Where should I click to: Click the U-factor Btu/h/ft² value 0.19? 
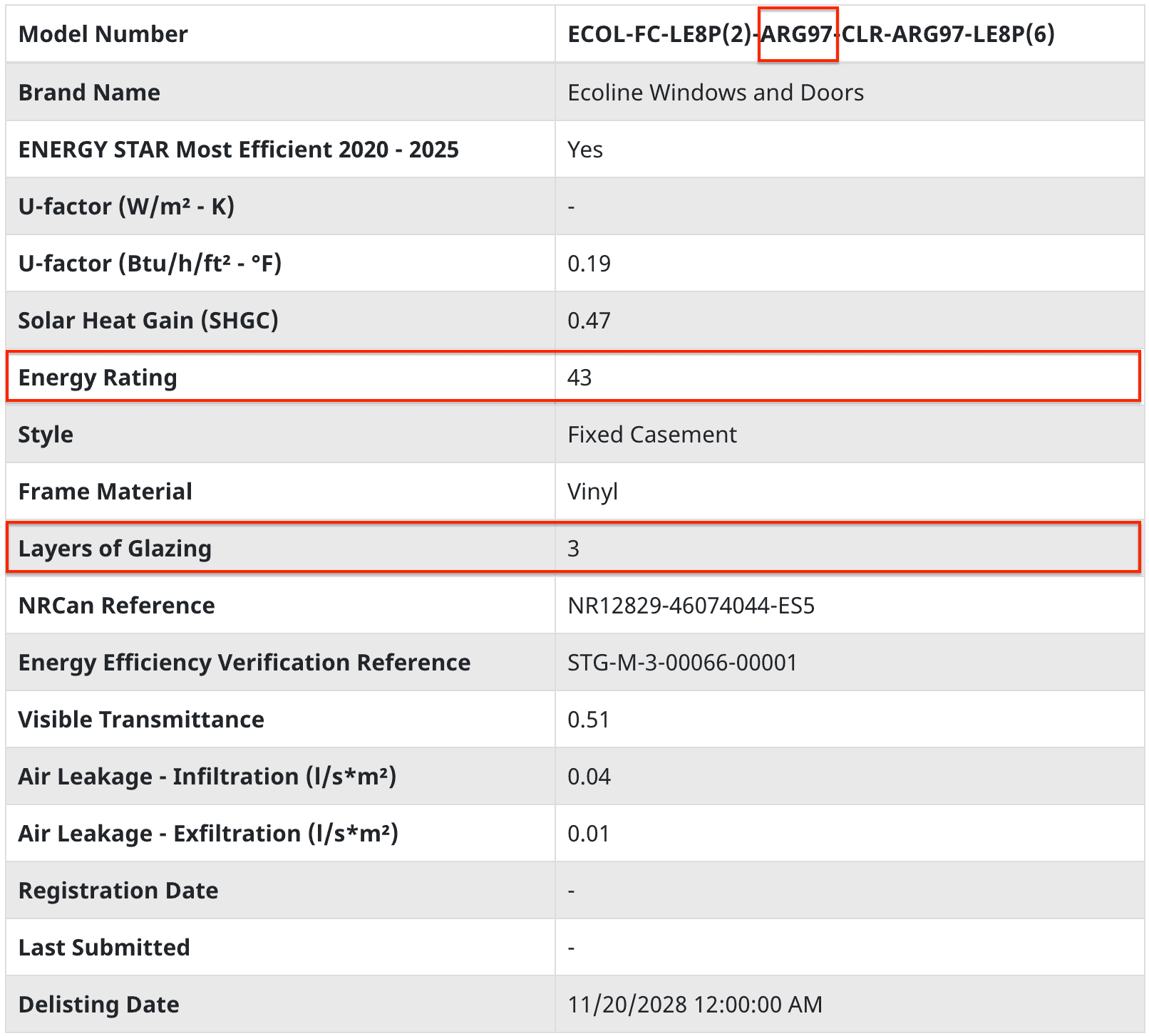coord(589,264)
